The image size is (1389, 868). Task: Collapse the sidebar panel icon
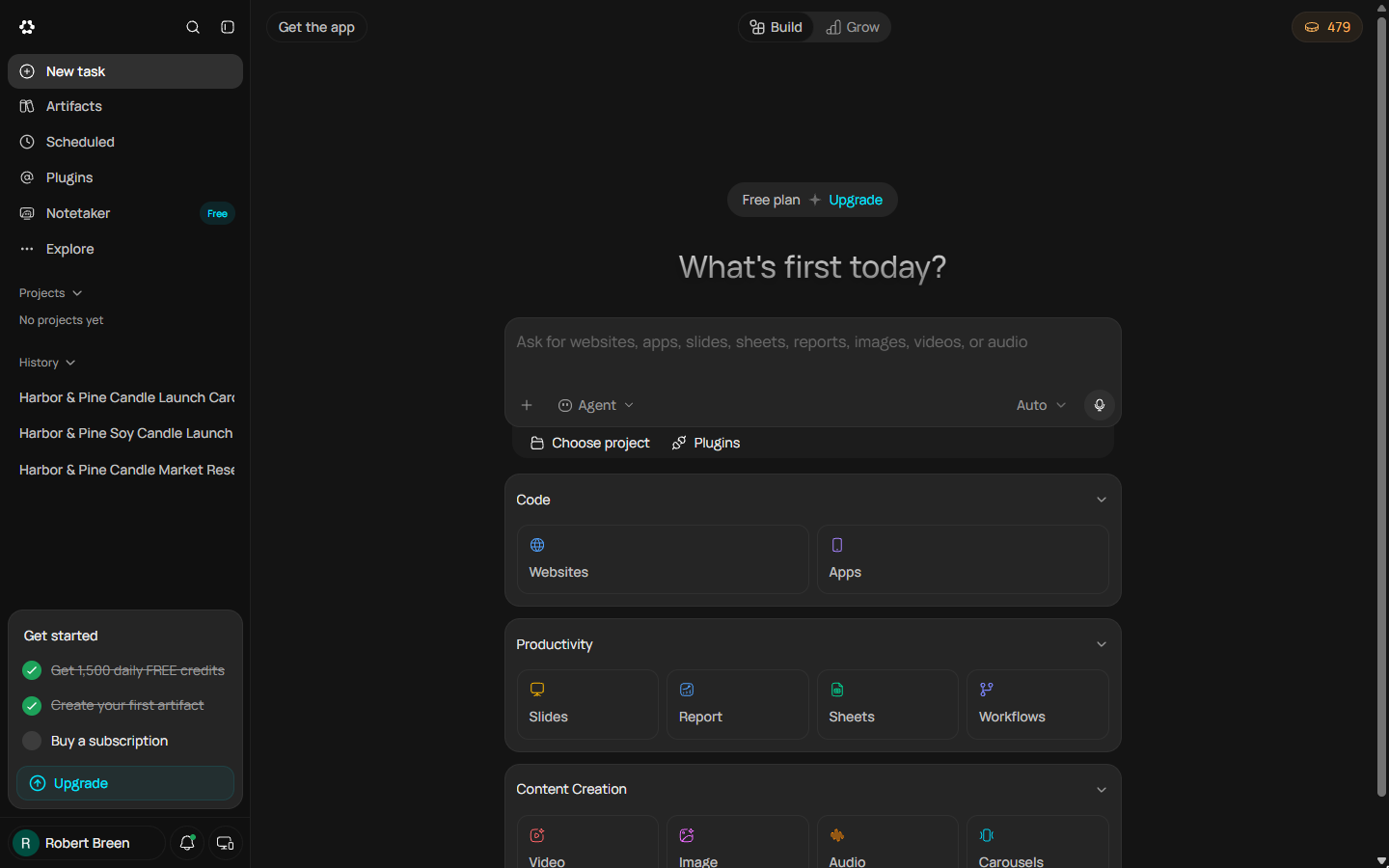228,27
